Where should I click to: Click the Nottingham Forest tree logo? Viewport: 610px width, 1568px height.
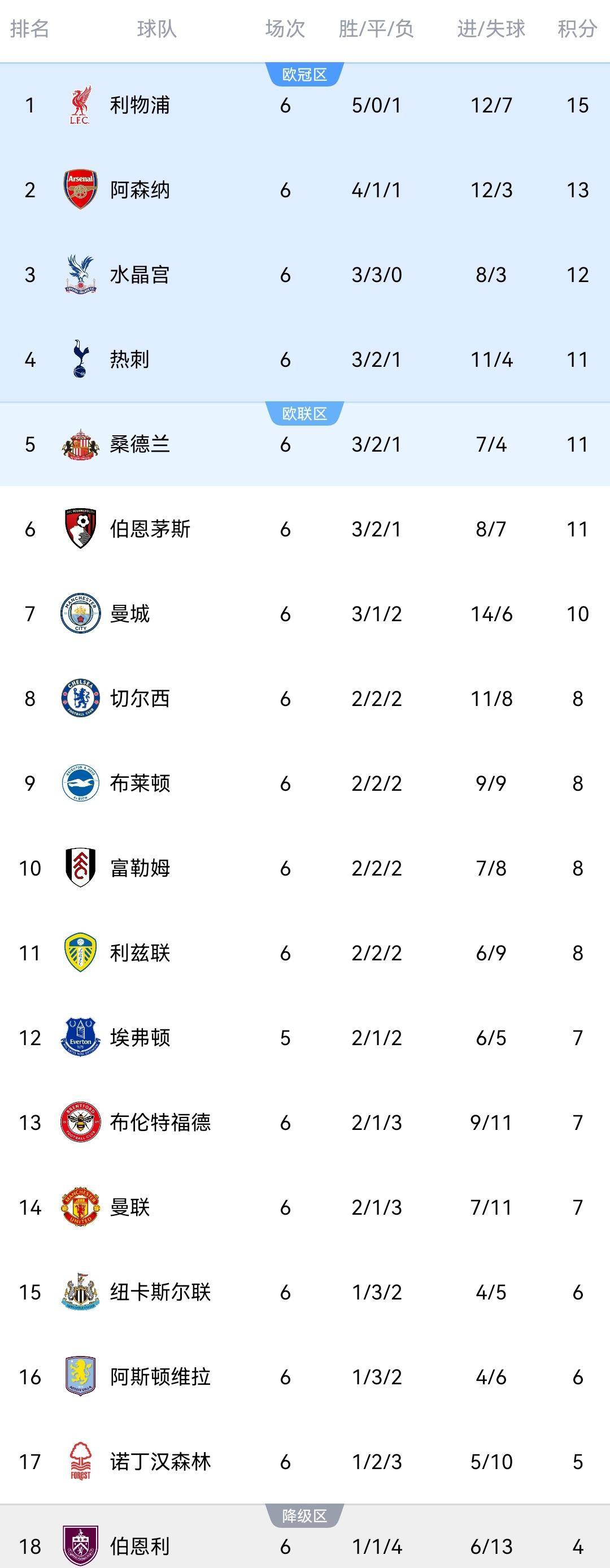point(80,1462)
